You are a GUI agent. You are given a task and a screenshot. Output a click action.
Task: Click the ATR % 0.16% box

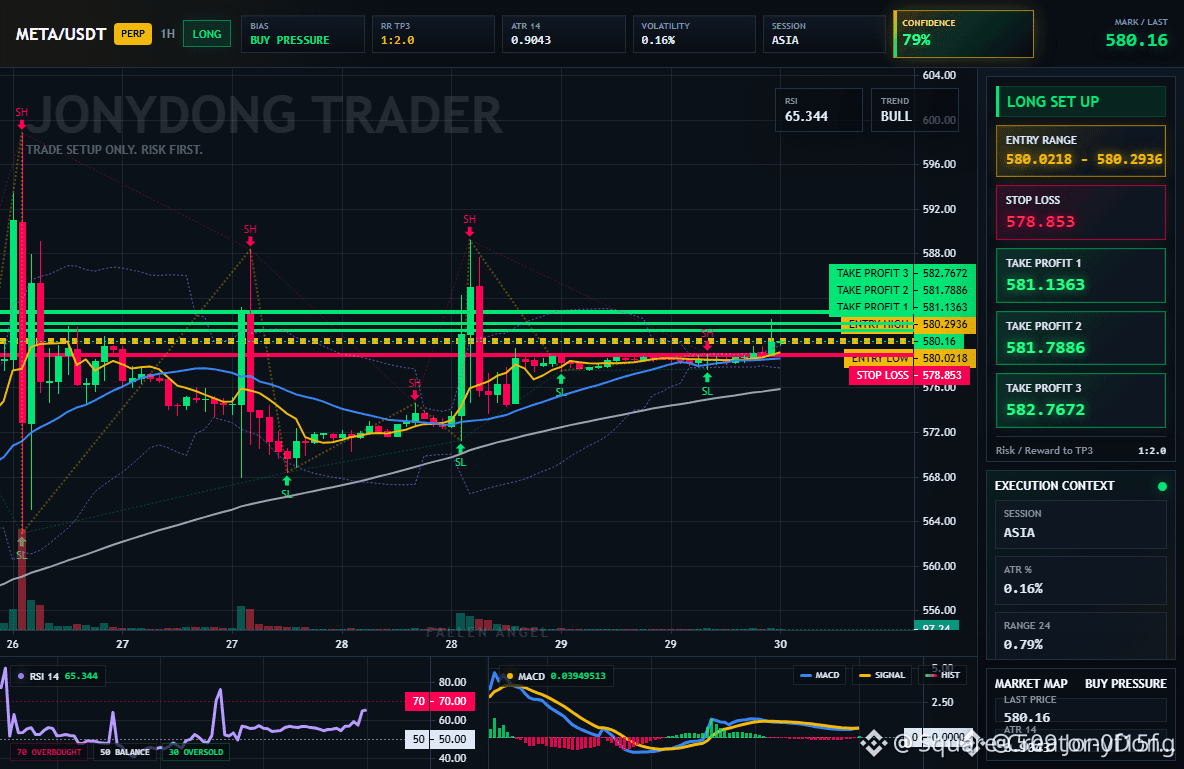click(x=1081, y=580)
